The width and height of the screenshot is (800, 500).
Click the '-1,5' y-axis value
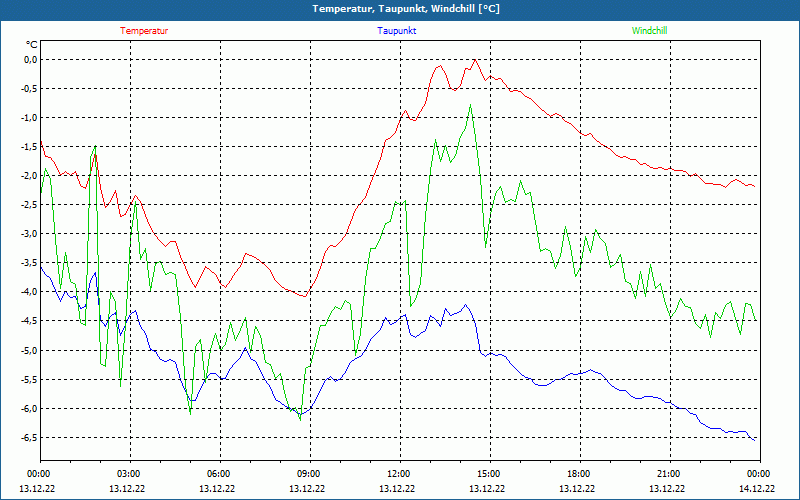pos(30,147)
